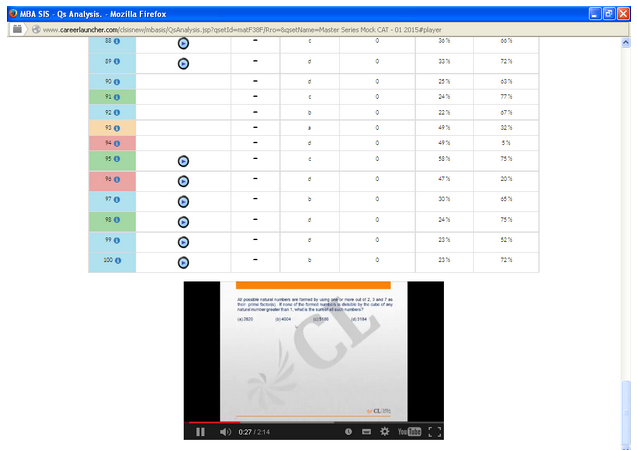This screenshot has width=637, height=450.
Task: Open info icon for question 90
Action: pos(117,82)
